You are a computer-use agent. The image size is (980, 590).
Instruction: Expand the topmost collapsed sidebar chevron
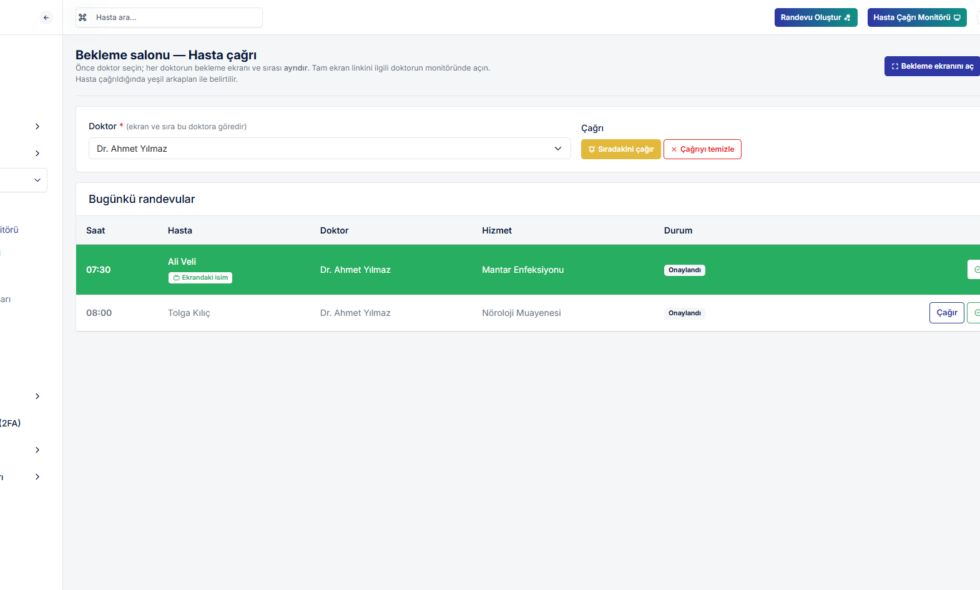[x=37, y=126]
